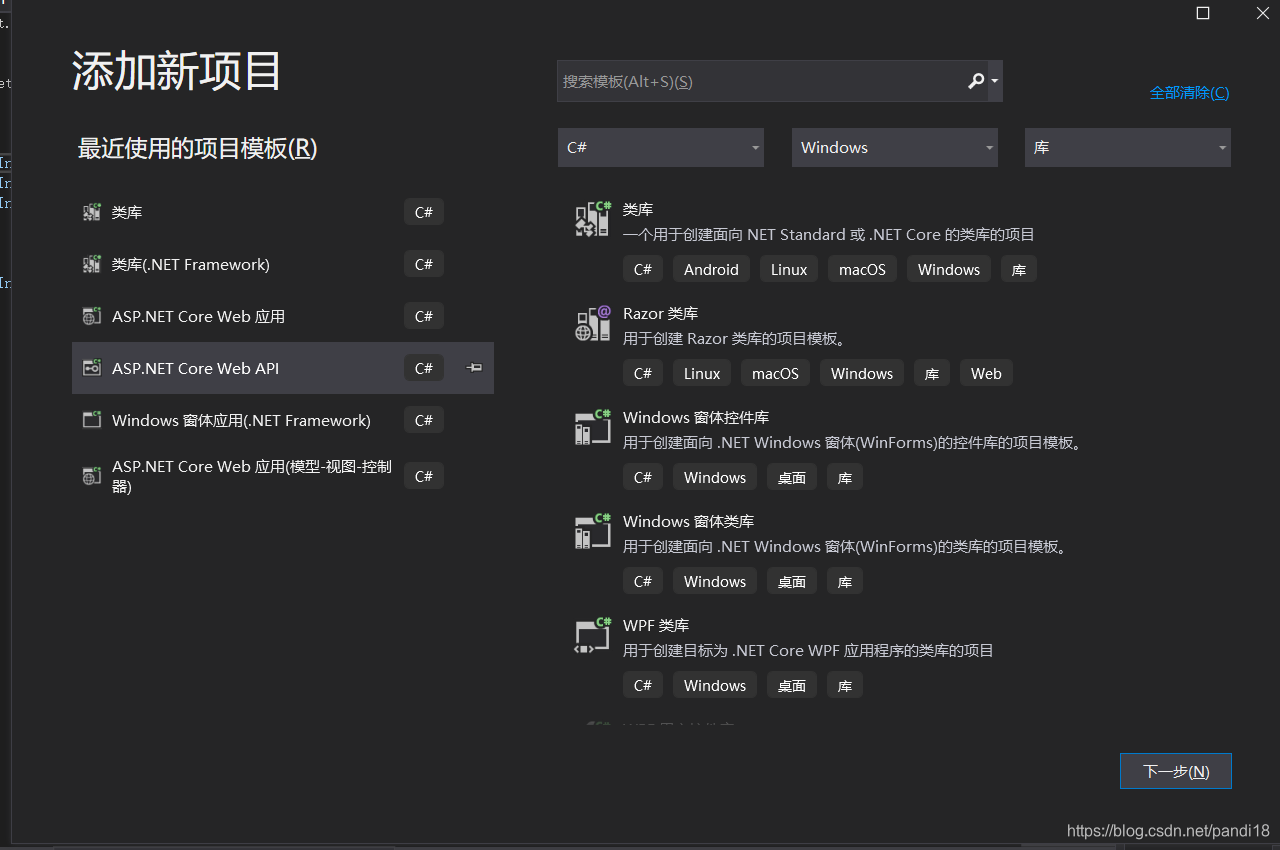Click the ASP.NET Core Web 应用 globe icon
The image size is (1280, 850).
pos(92,316)
